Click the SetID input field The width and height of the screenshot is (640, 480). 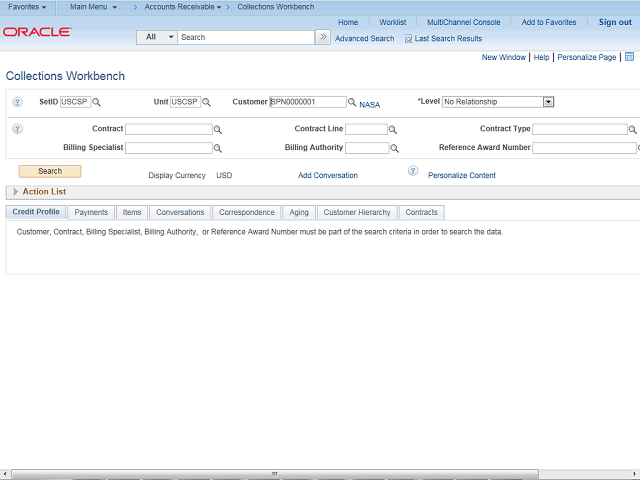click(x=75, y=102)
